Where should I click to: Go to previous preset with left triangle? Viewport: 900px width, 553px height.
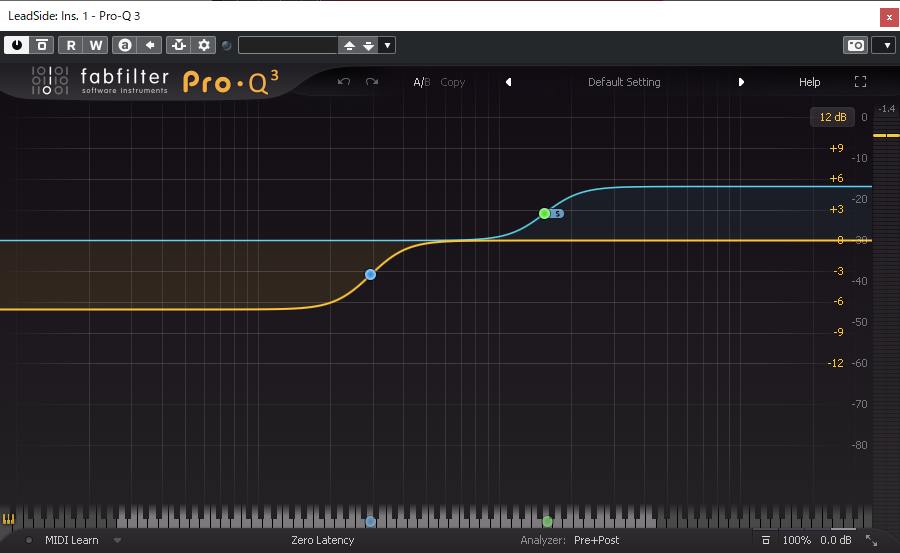(x=509, y=82)
